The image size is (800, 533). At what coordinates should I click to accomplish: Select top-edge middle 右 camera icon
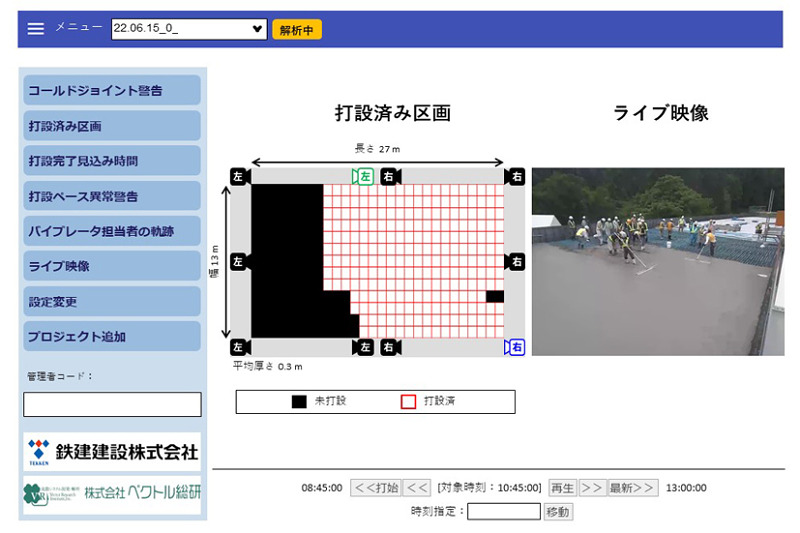click(391, 176)
